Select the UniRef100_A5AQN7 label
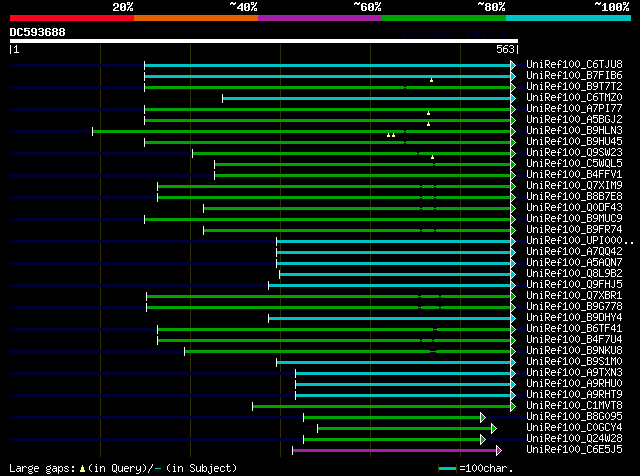Viewport: 640px width, 476px height. (574, 263)
